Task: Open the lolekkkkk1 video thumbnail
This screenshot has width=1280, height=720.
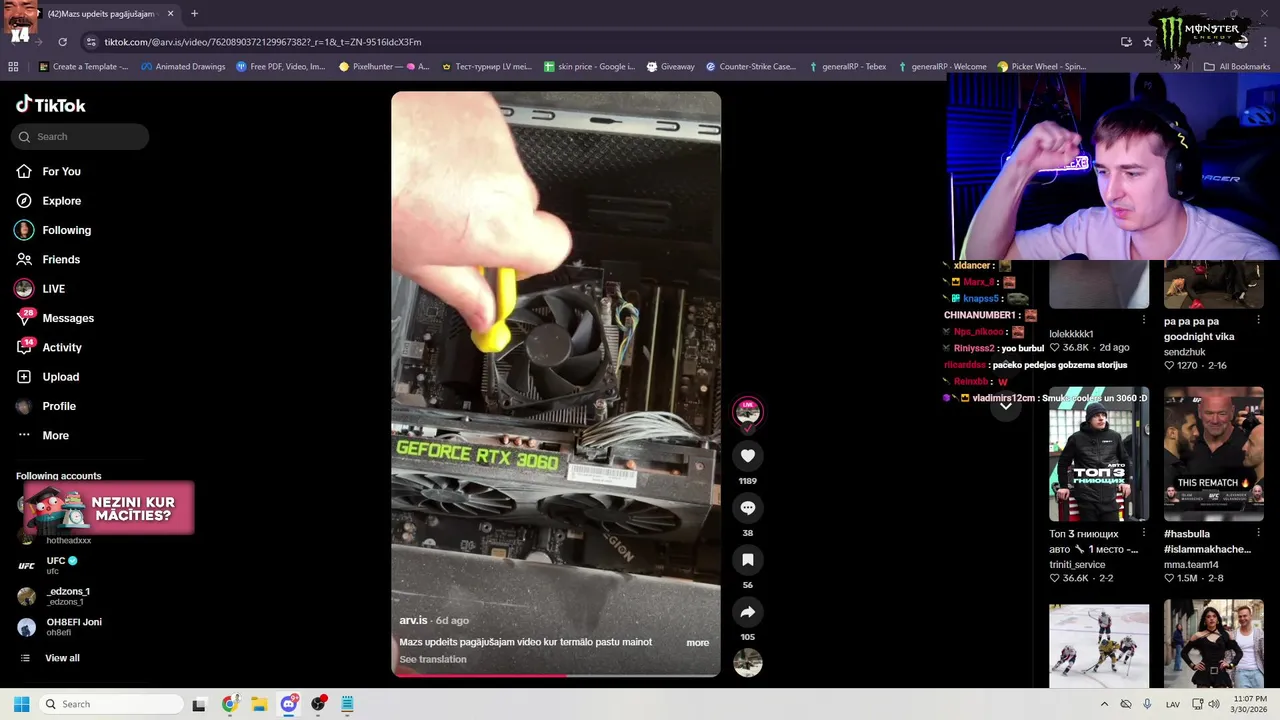Action: pos(1099,285)
